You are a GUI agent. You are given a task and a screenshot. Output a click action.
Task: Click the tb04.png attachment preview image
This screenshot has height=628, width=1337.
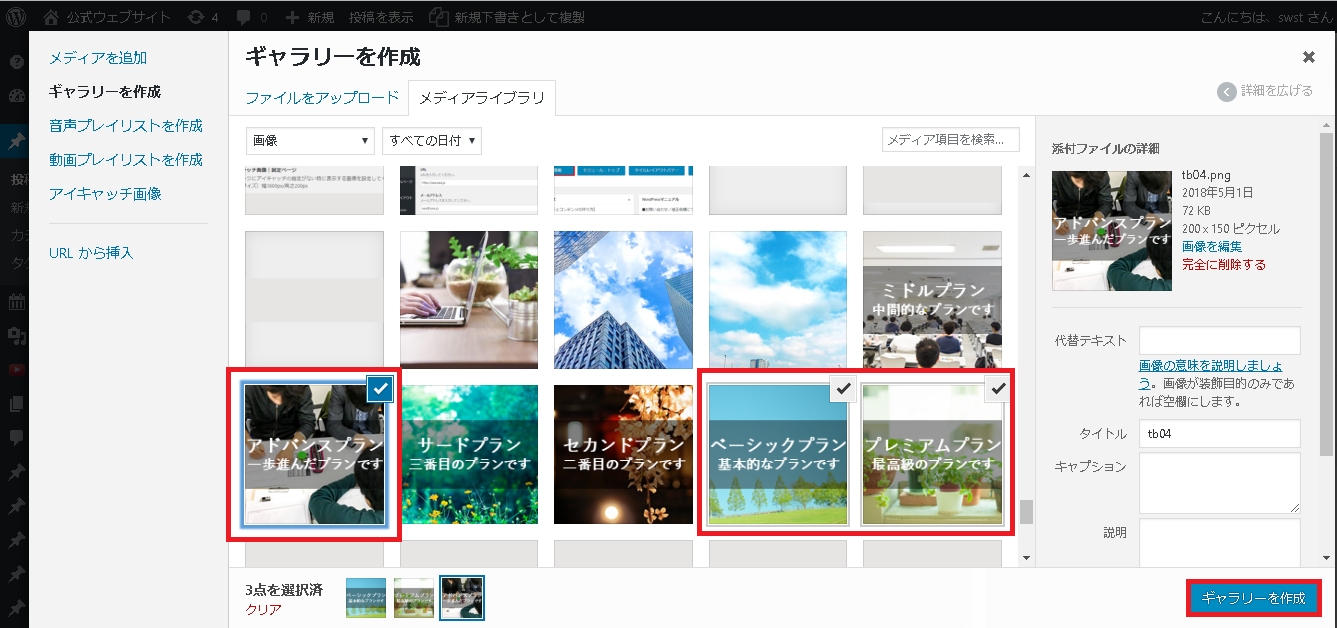(x=1112, y=231)
